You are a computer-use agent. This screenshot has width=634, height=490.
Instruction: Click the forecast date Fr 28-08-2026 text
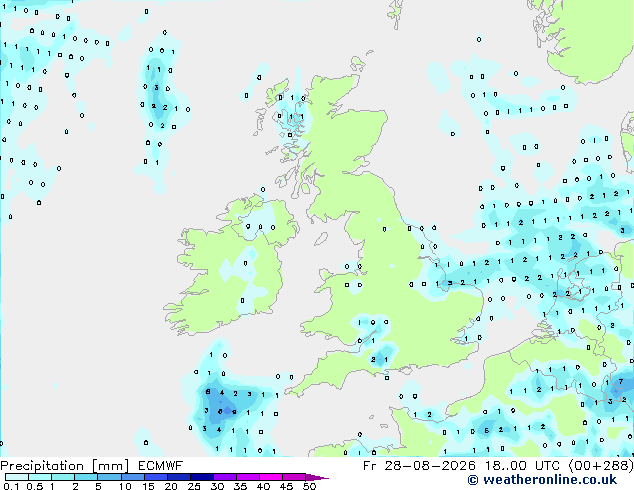[419, 466]
